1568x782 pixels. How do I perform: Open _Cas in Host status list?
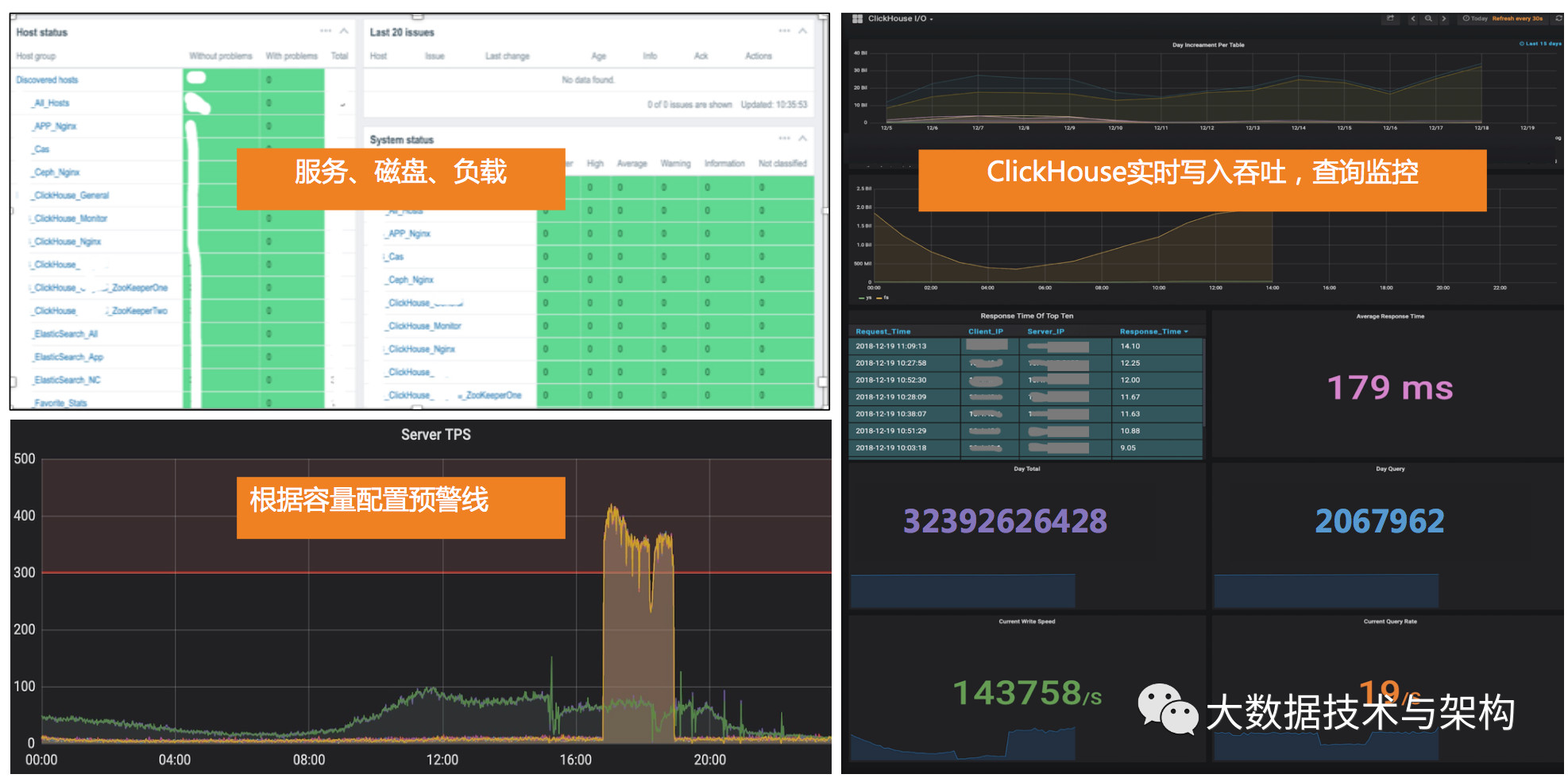point(41,149)
